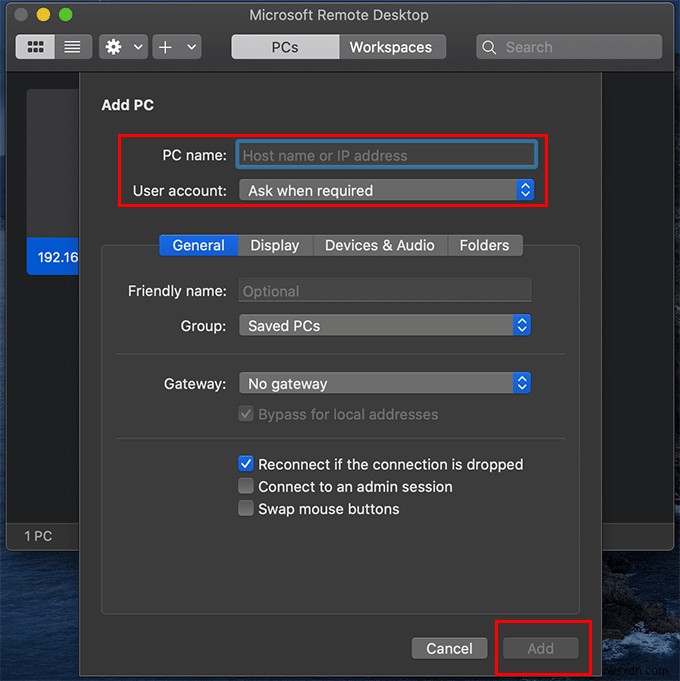Click the Search field in toolbar
The width and height of the screenshot is (680, 681).
[x=569, y=47]
